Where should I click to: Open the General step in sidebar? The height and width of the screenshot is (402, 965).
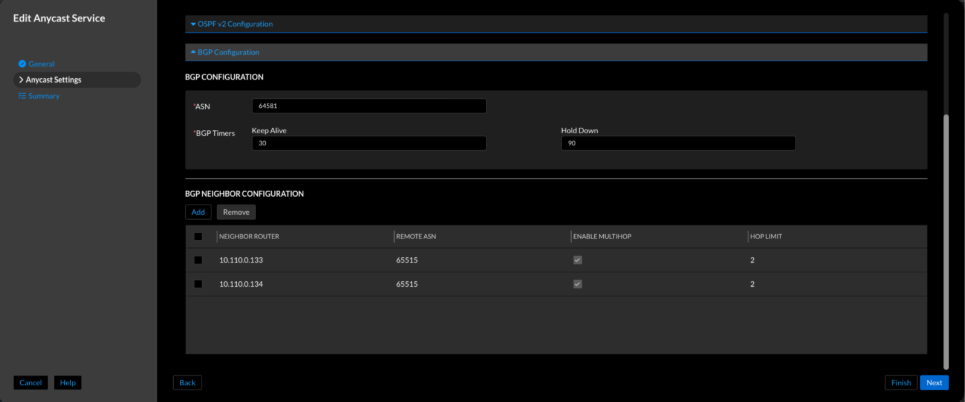(x=41, y=63)
